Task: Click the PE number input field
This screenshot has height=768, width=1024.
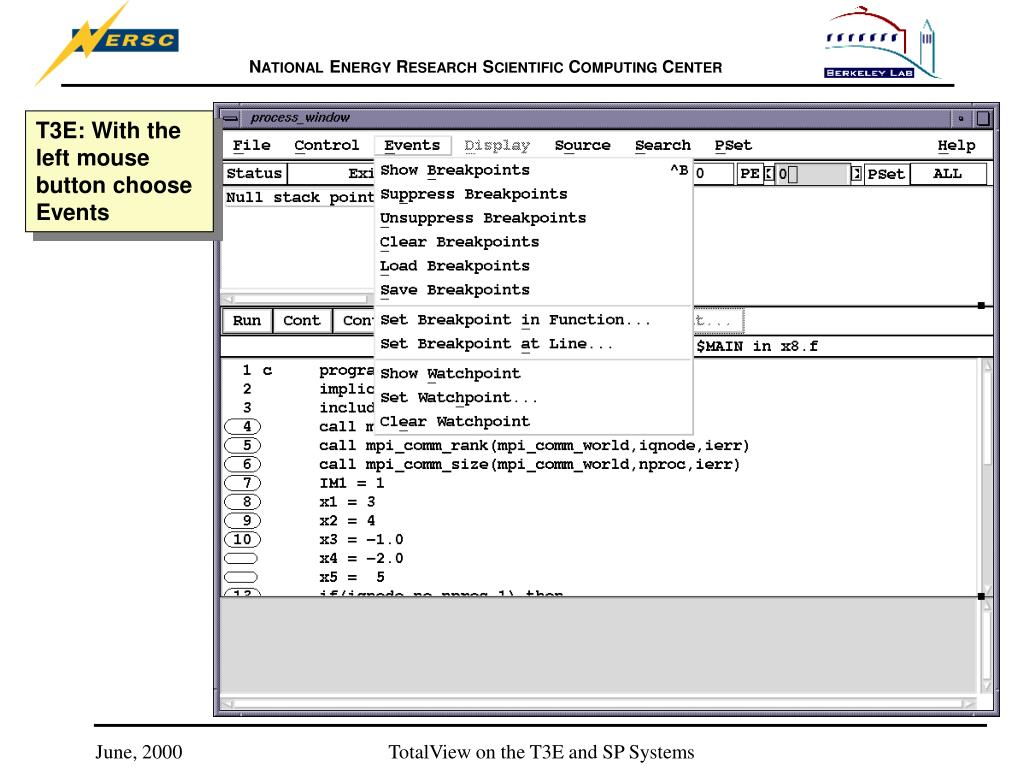Action: click(x=812, y=174)
